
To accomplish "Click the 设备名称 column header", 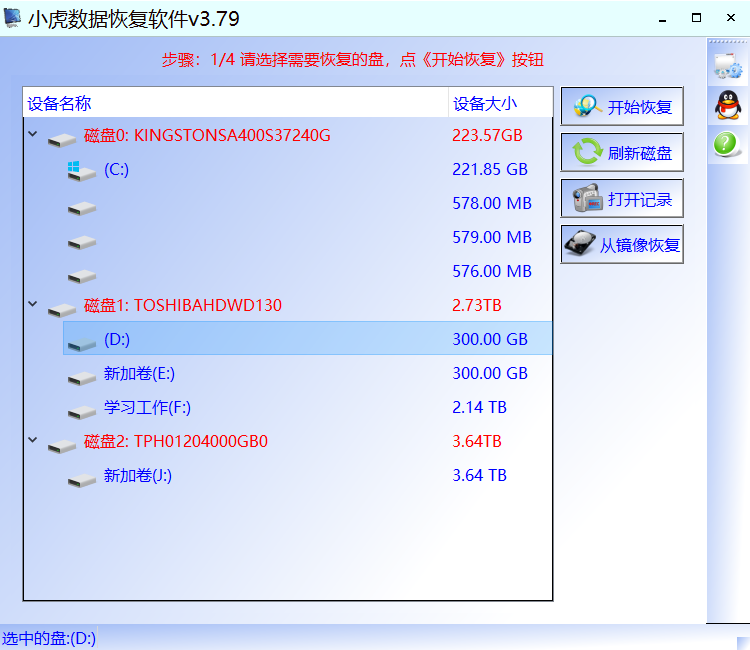I will click(x=235, y=103).
